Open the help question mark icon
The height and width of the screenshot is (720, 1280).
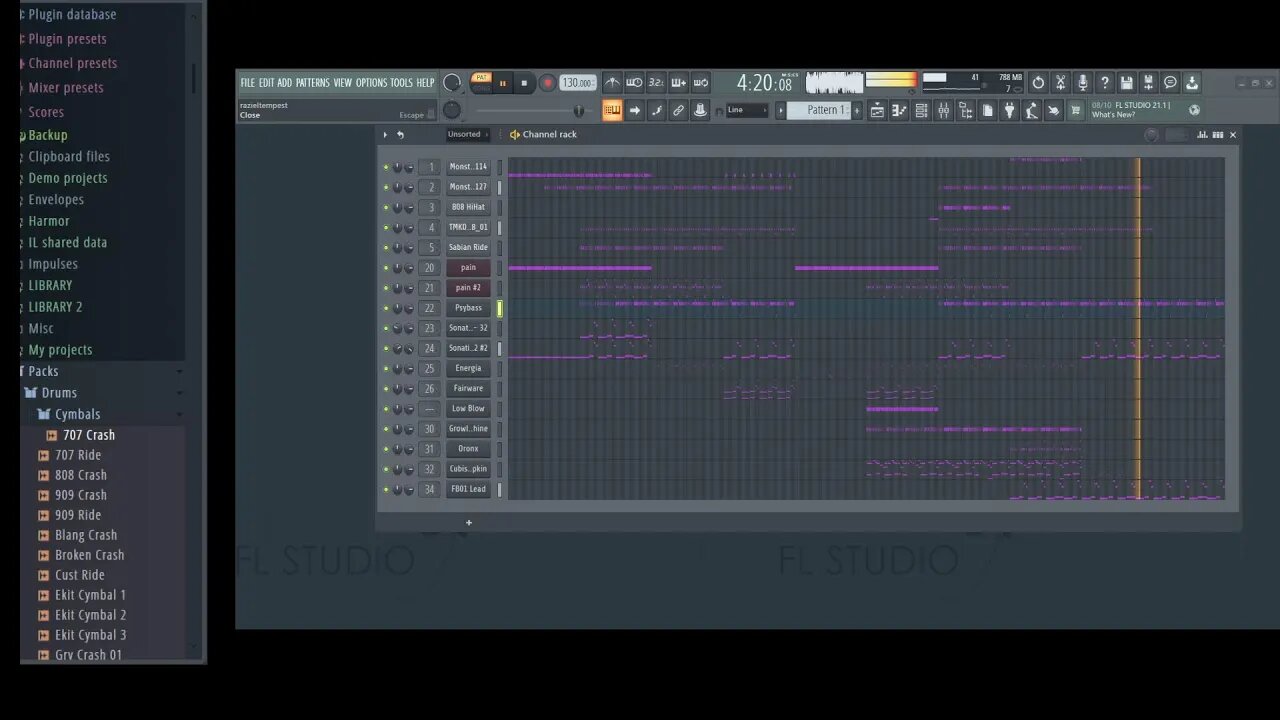pos(1105,83)
